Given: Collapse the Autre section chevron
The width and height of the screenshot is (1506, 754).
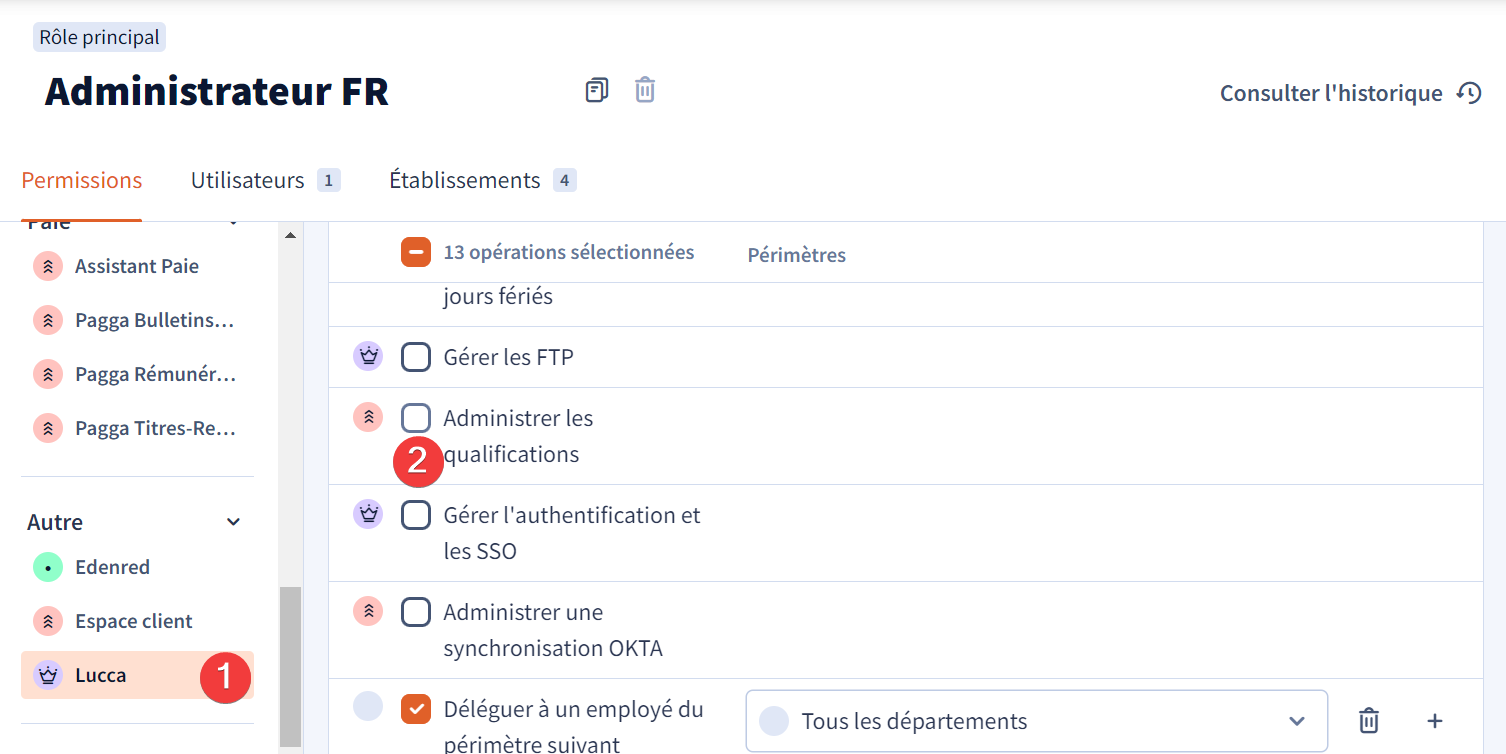Looking at the screenshot, I should pos(233,522).
